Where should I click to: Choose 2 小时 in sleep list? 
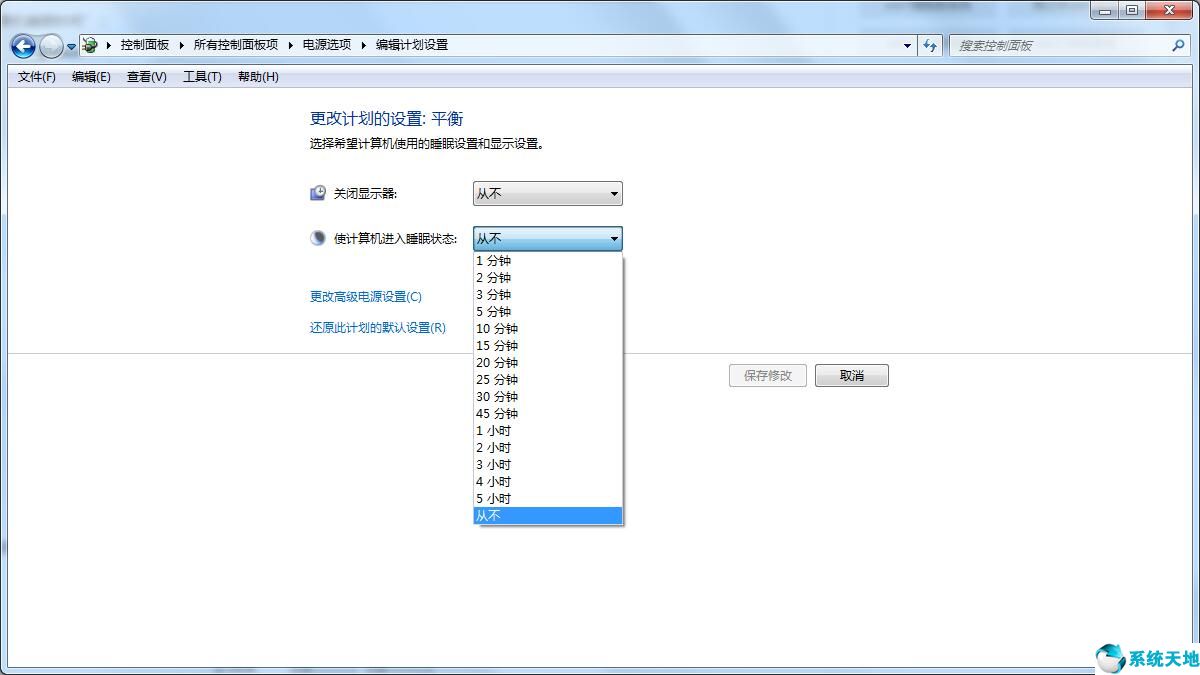point(547,448)
